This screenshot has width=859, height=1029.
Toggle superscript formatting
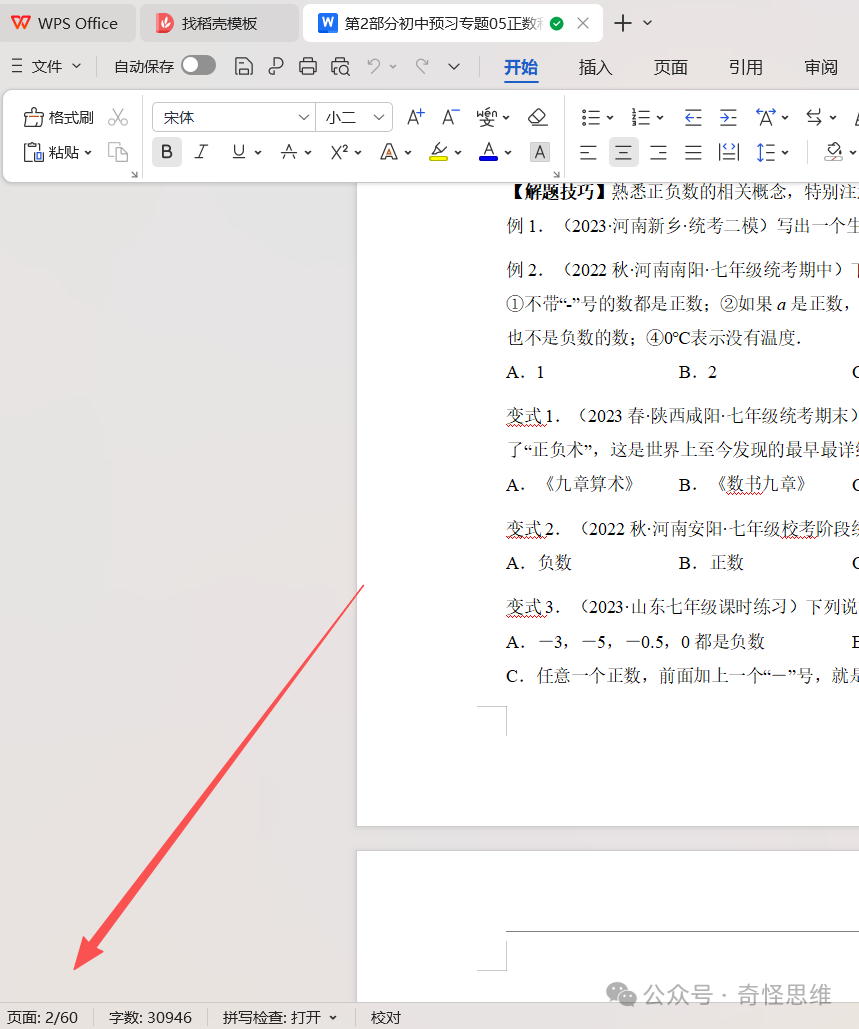pyautogui.click(x=339, y=152)
